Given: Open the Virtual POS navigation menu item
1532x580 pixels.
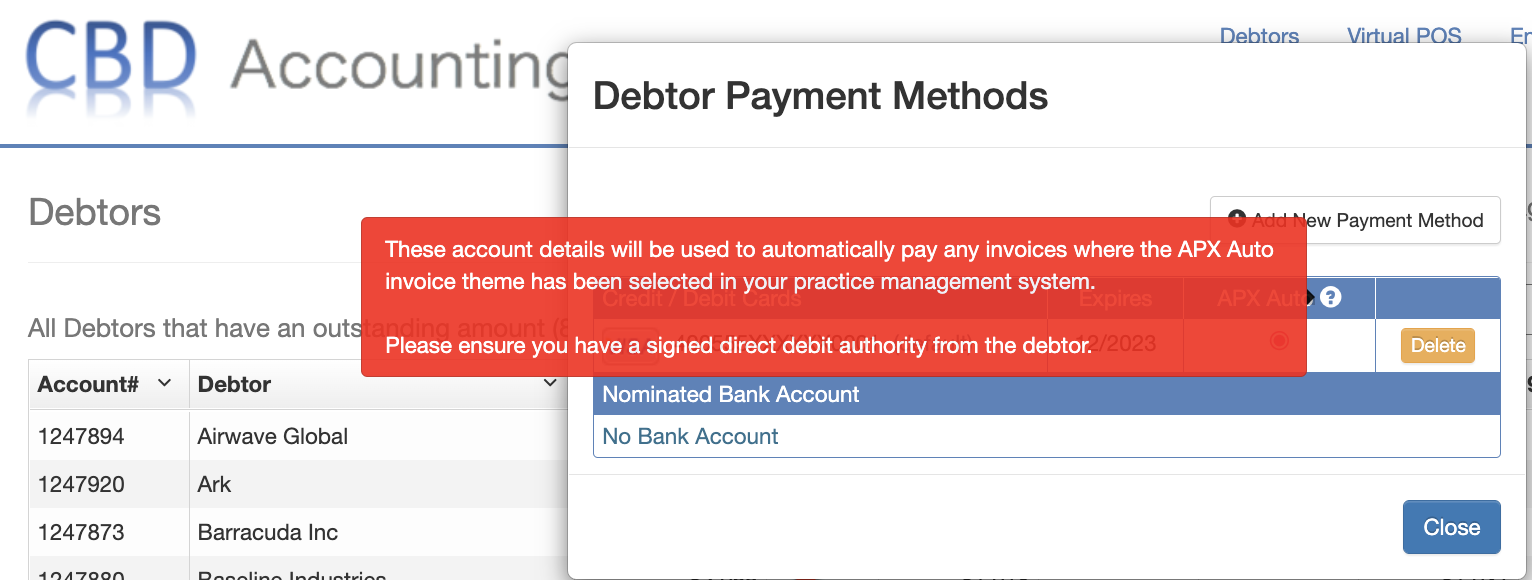Looking at the screenshot, I should tap(1403, 36).
